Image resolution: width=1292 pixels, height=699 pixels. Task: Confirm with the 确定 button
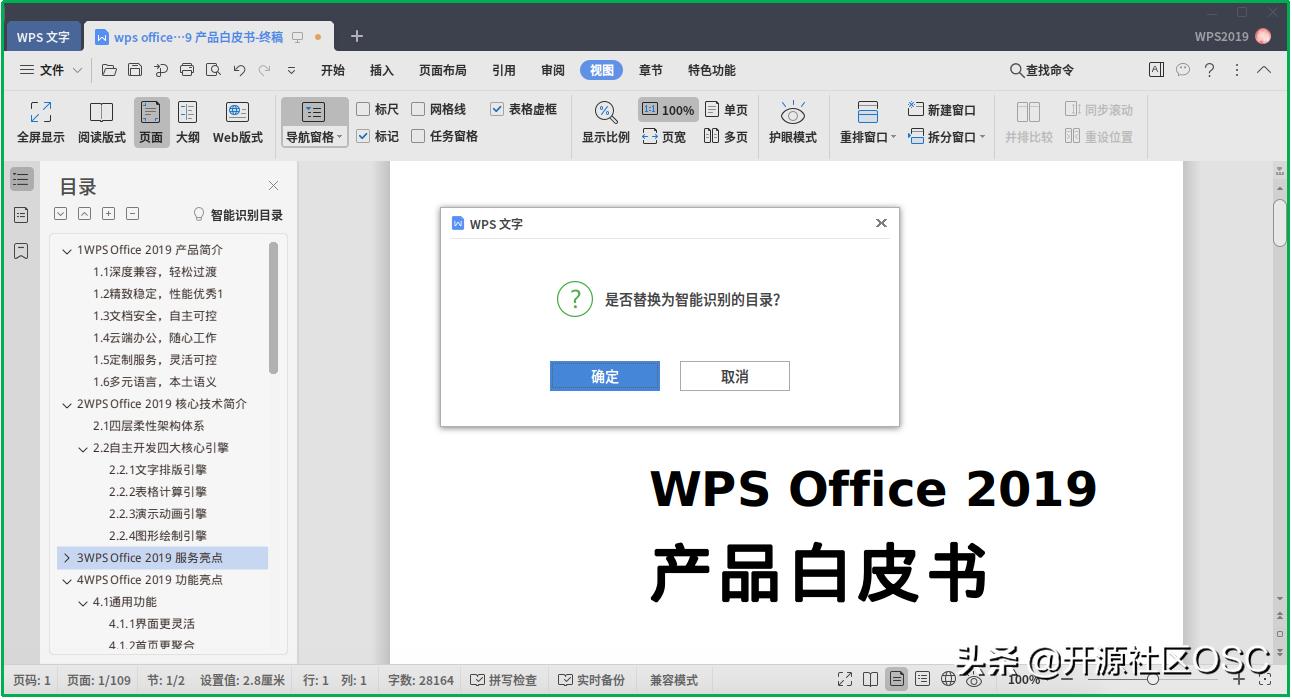pos(604,376)
